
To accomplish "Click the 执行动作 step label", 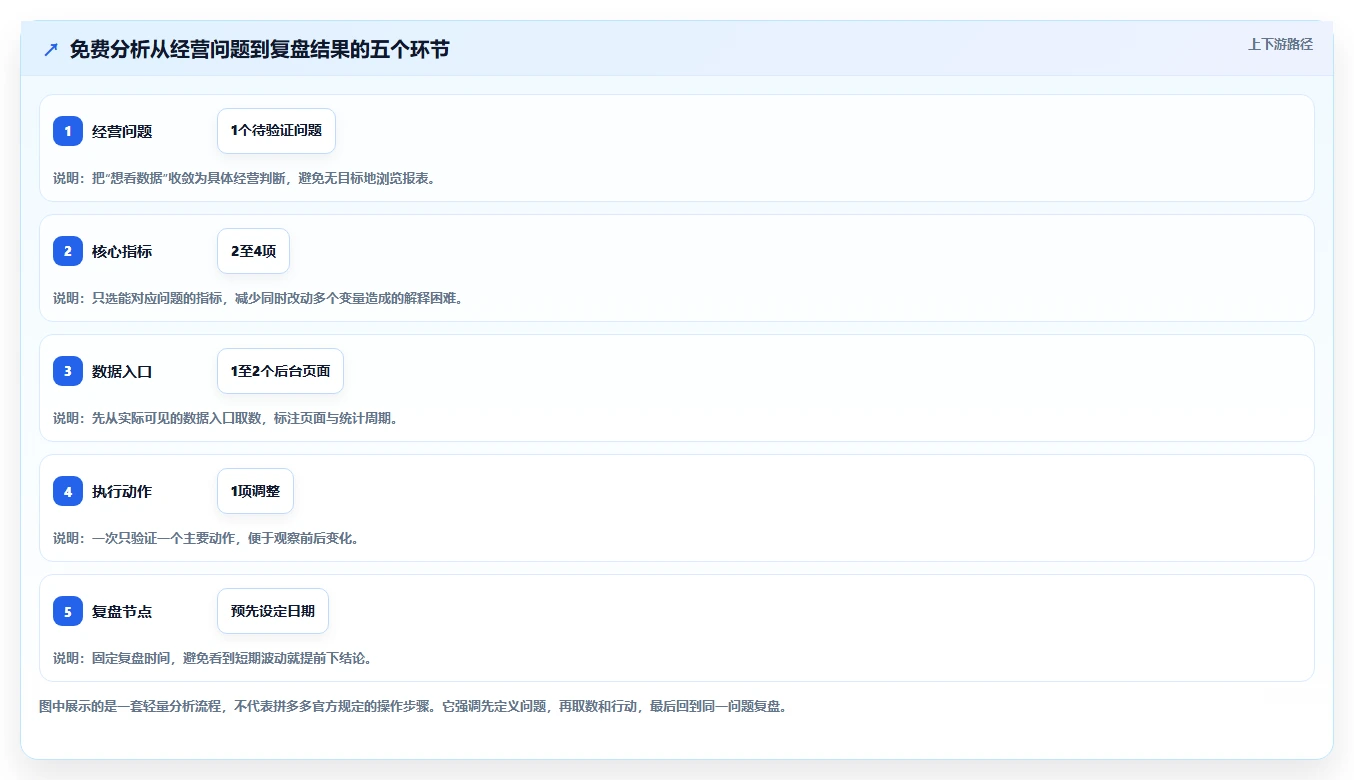I will 122,491.
